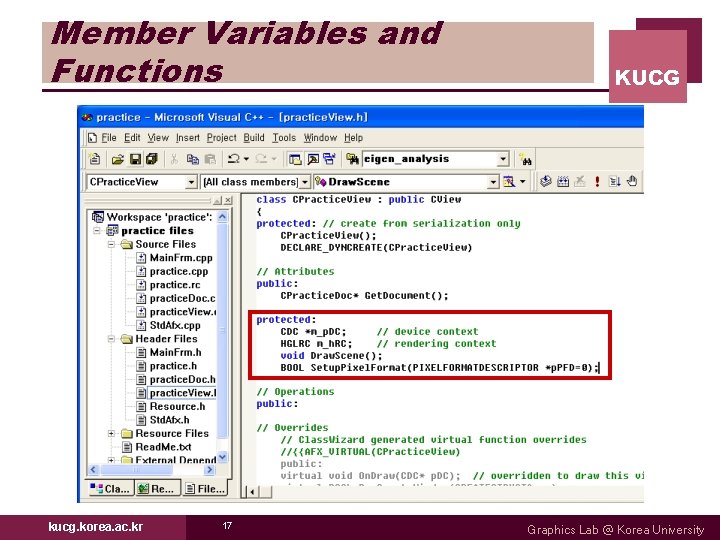The height and width of the screenshot is (540, 720).
Task: Select MainFrm.cpp in Source Files
Action: (x=181, y=258)
